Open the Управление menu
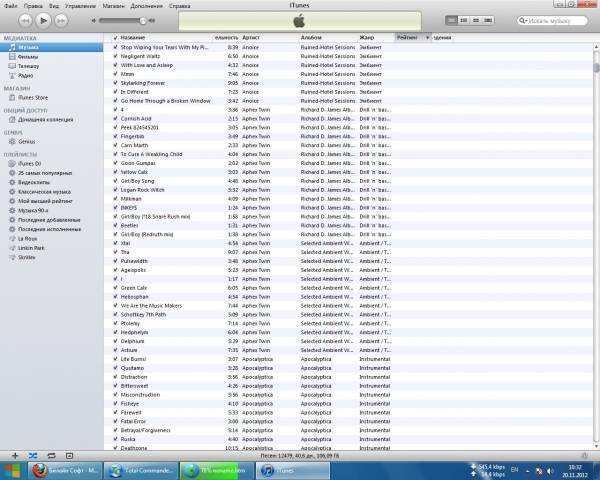Viewport: 600px width, 480px height. (80, 6)
